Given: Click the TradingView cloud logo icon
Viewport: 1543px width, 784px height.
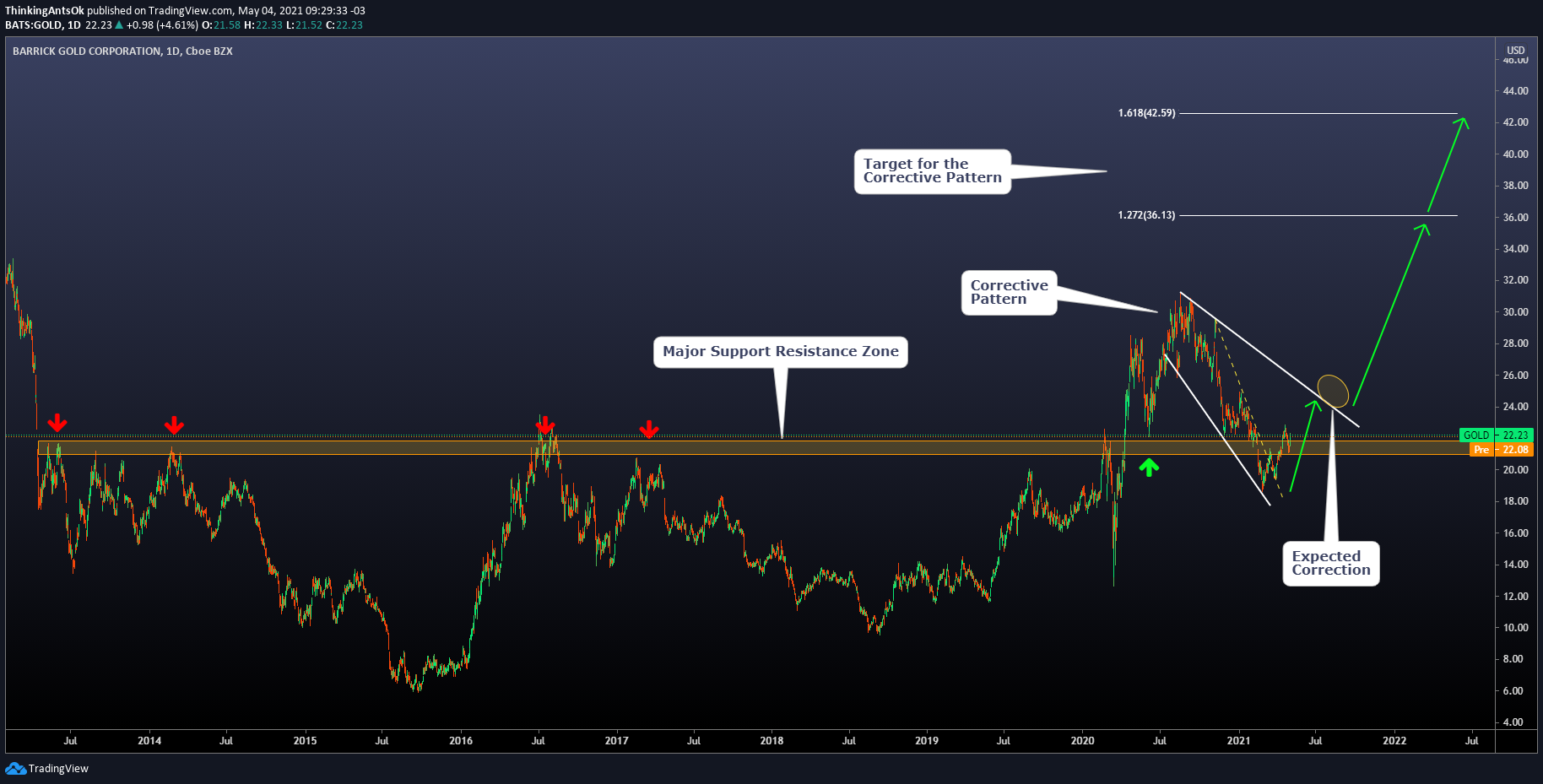Looking at the screenshot, I should tap(15, 768).
